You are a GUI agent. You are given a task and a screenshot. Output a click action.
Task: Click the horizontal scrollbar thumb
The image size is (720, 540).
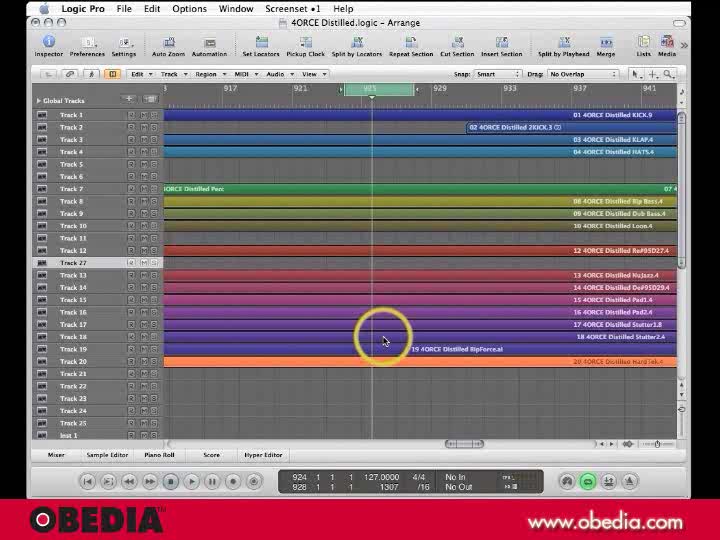[464, 444]
